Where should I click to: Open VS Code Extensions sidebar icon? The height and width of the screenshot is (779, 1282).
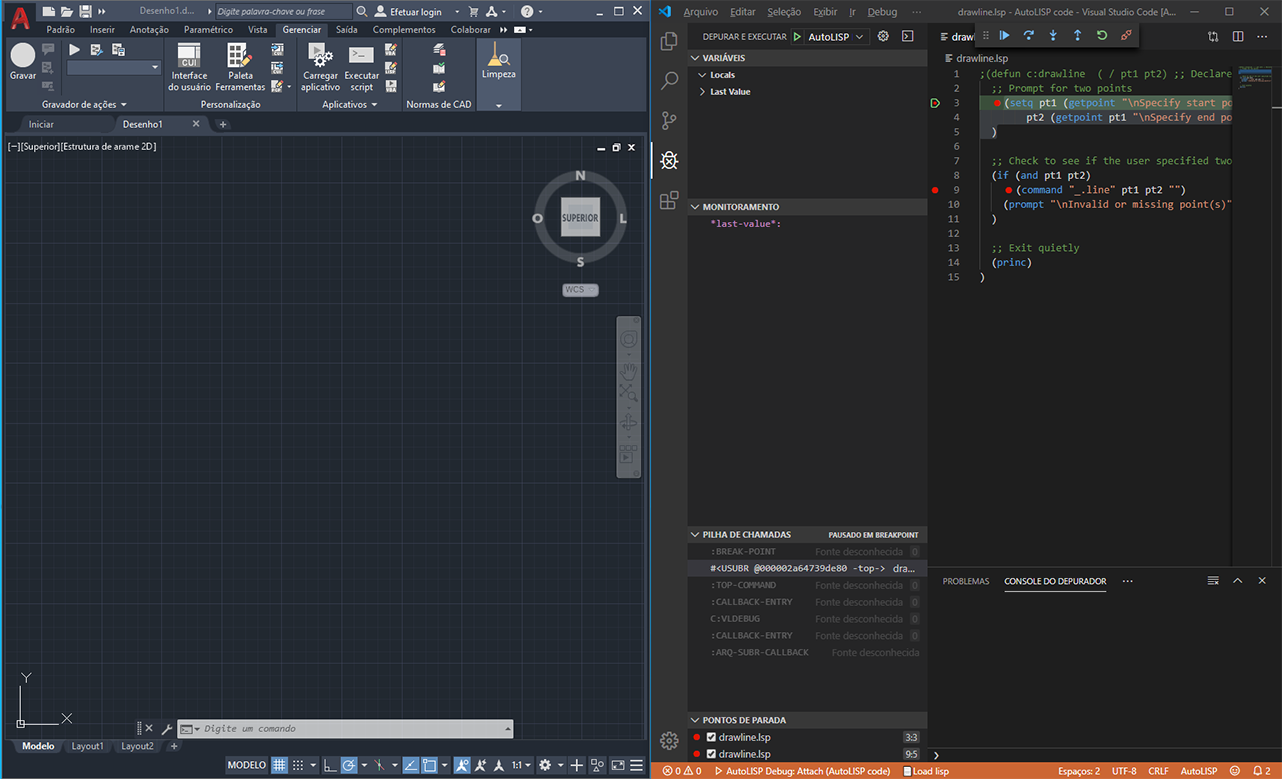(669, 200)
